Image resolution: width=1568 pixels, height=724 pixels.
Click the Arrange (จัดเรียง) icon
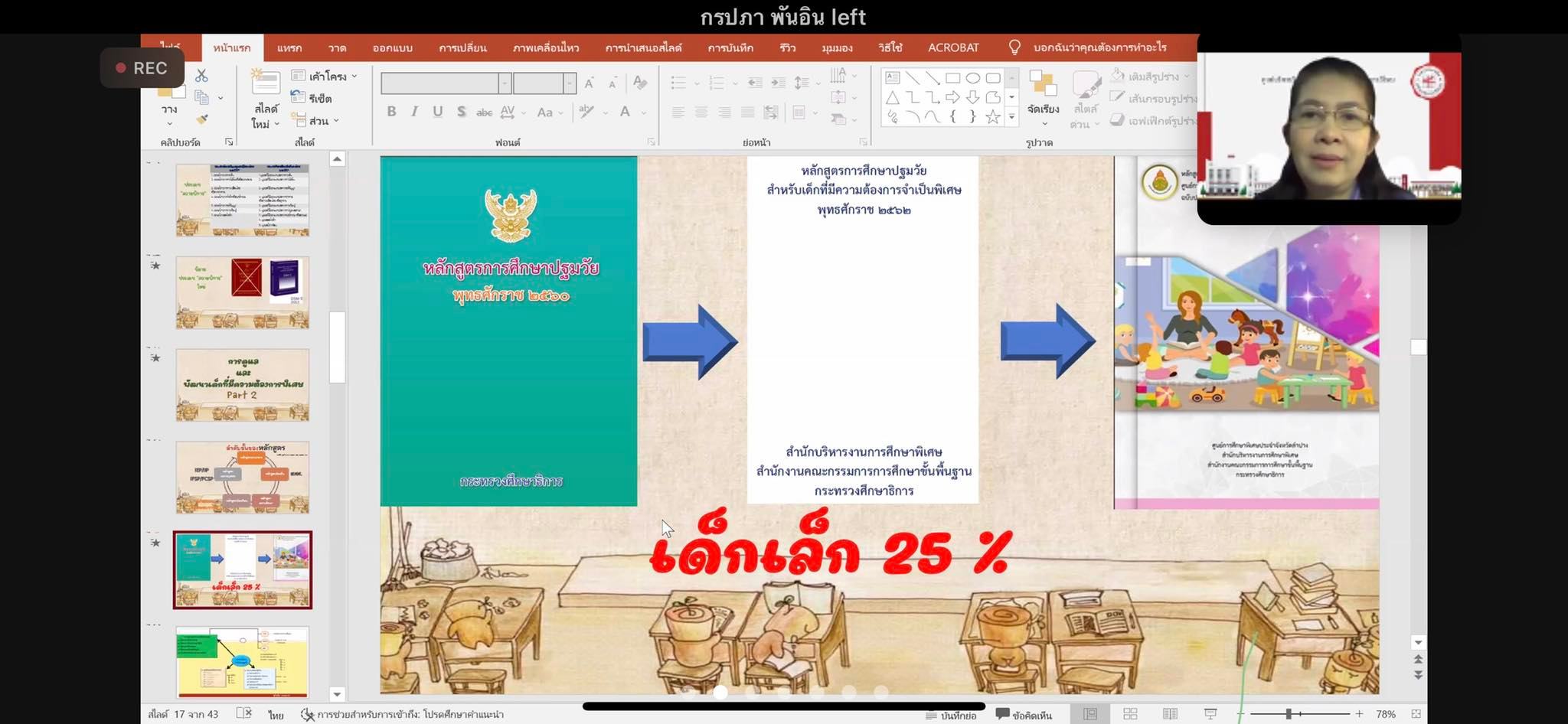coord(1043,84)
